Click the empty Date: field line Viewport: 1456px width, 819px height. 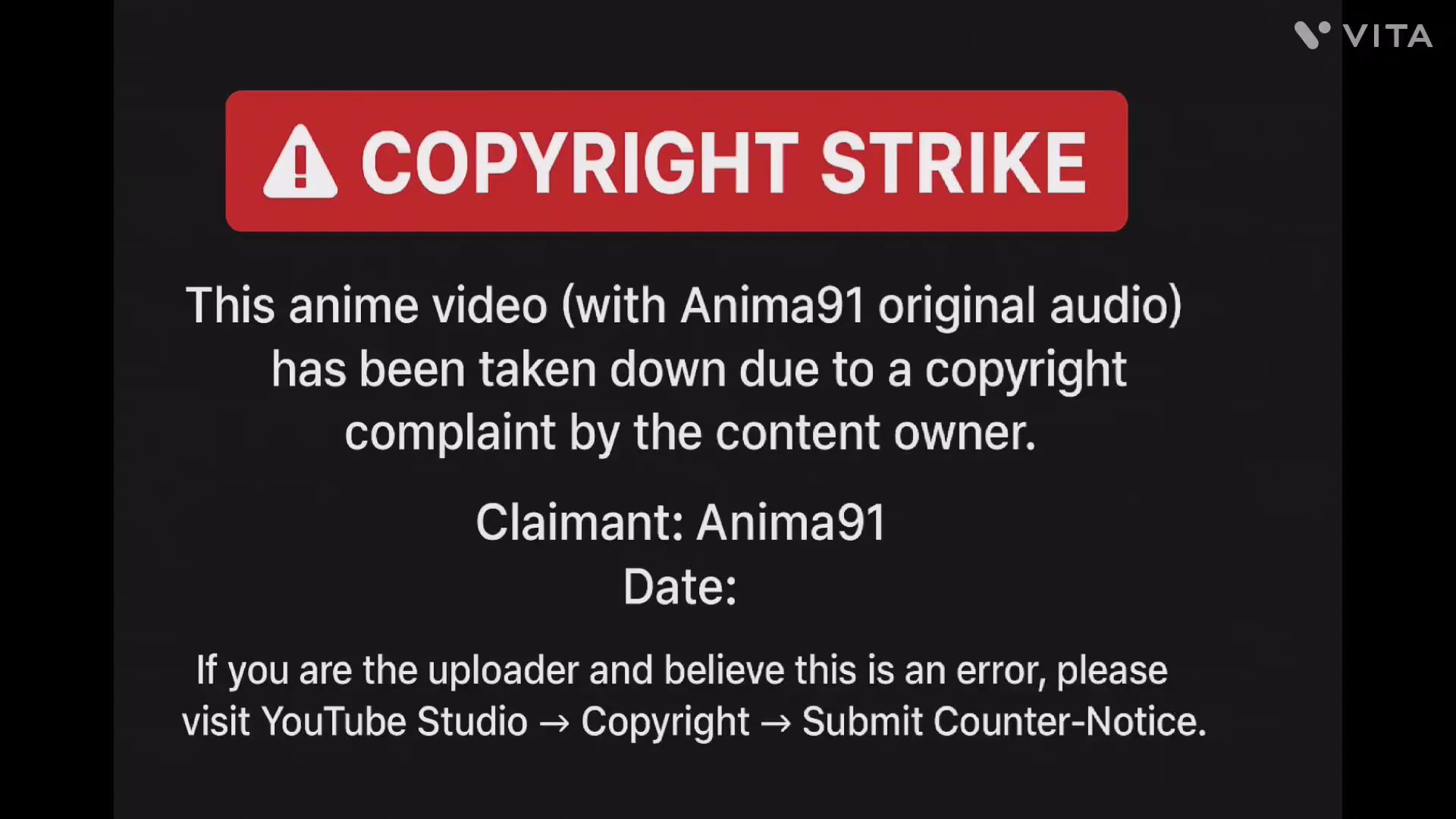(x=679, y=587)
